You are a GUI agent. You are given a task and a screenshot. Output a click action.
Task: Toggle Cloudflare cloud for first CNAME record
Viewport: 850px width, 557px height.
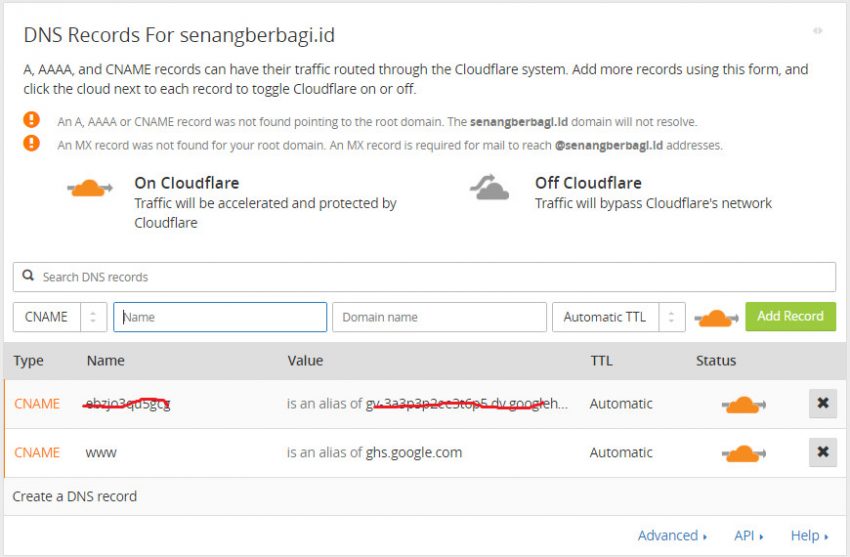(743, 404)
